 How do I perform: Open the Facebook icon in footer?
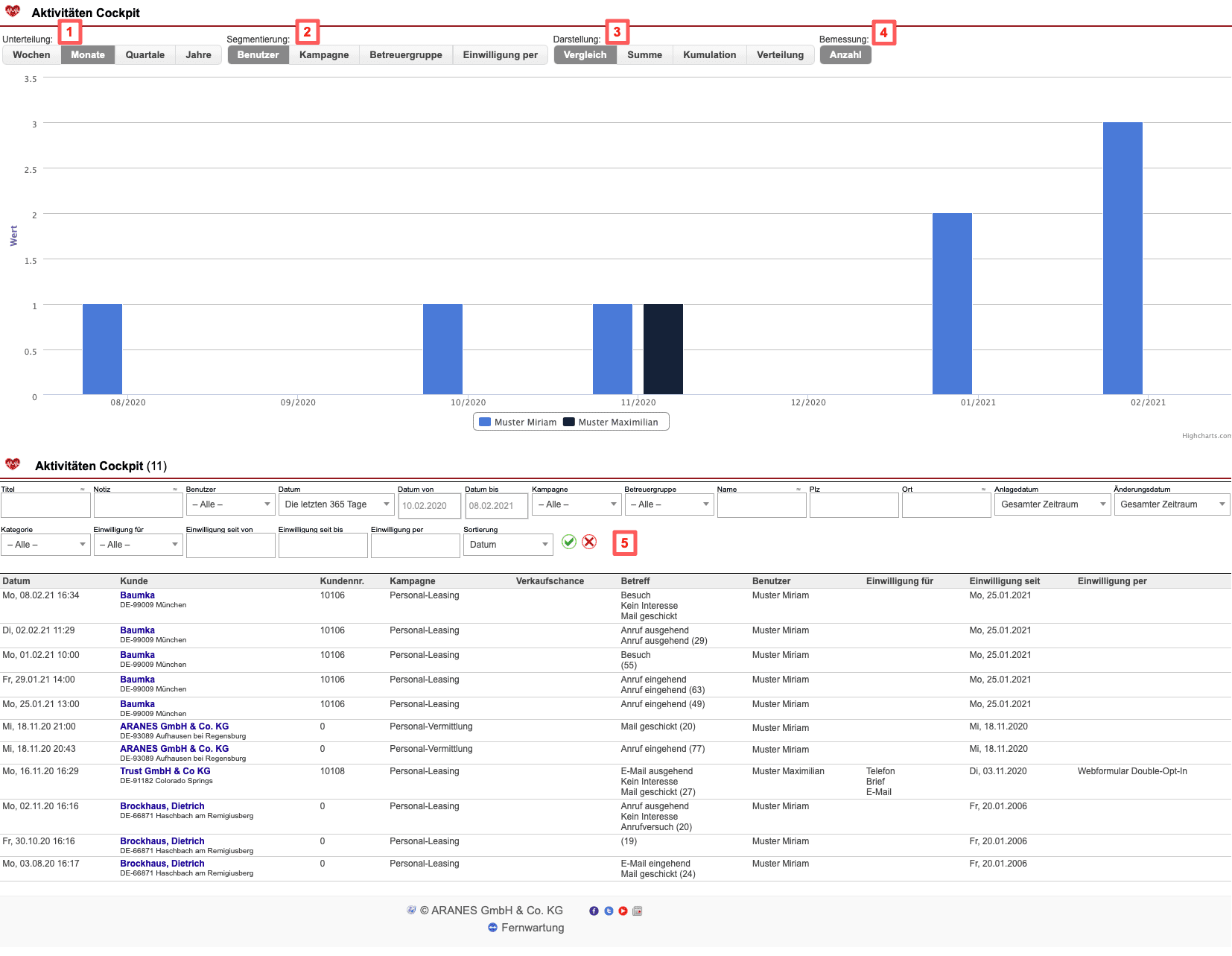click(594, 911)
